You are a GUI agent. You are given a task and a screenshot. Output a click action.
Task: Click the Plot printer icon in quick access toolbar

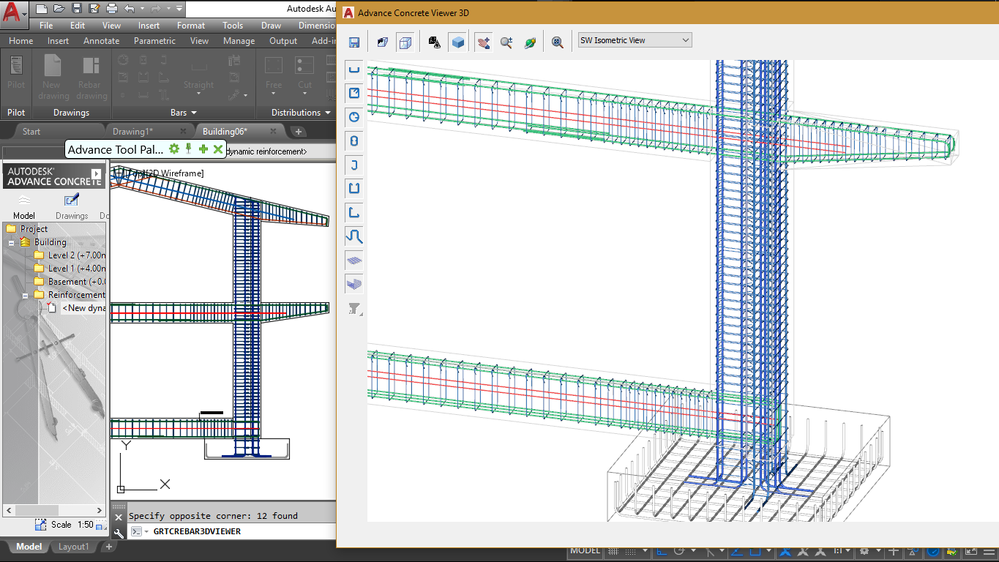(x=111, y=9)
